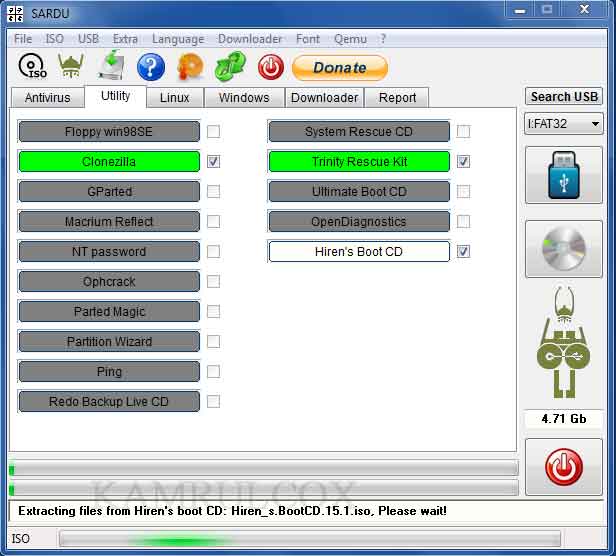Click the upper extraction progress bar

click(264, 468)
